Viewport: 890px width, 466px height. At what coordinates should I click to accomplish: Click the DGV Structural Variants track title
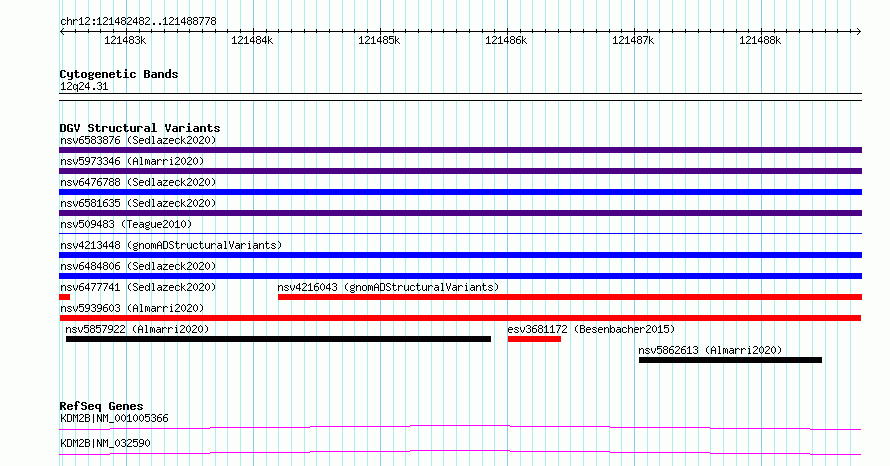(x=140, y=128)
